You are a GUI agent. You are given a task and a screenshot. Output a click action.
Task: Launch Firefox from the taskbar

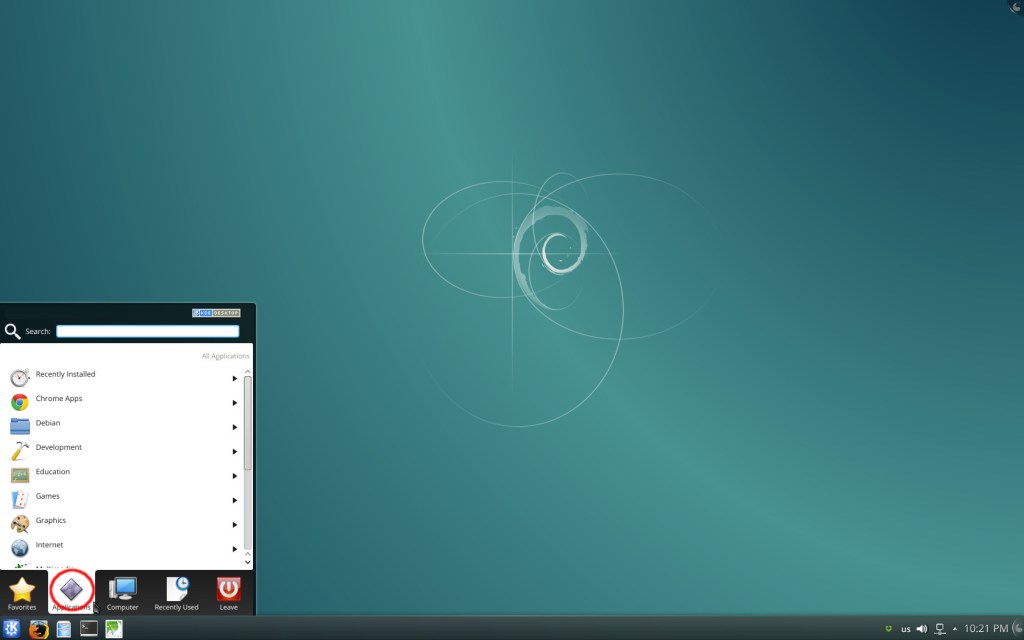38,629
